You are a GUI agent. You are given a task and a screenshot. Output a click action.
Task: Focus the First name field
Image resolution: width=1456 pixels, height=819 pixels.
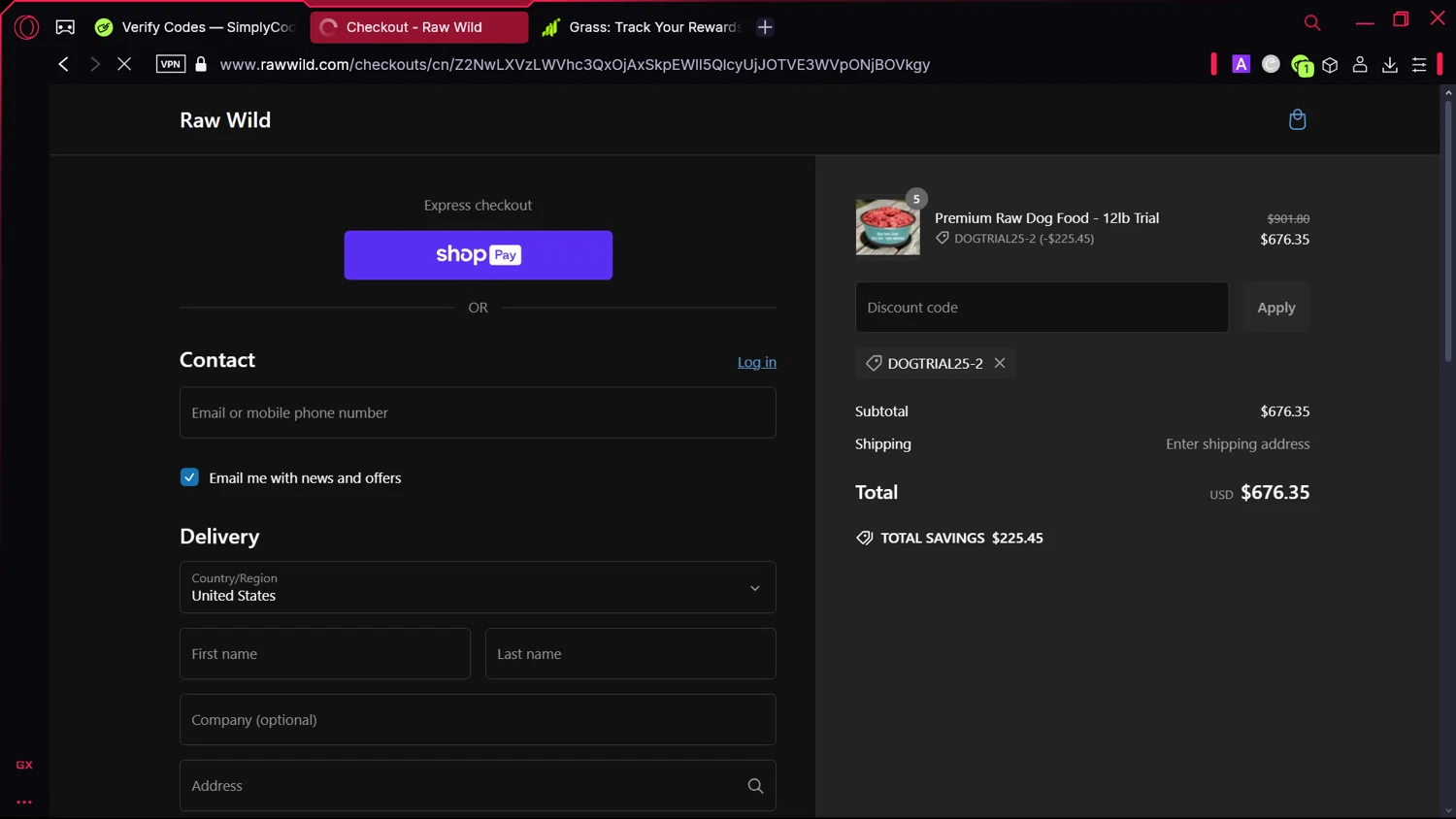[325, 653]
